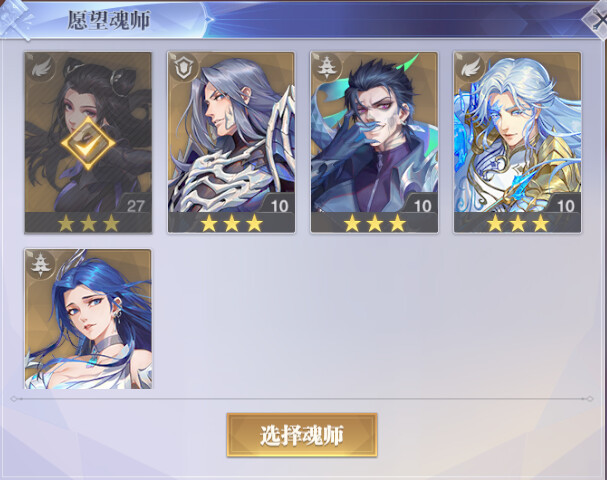Screen dimensions: 607x480
Task: Select the blue-haired woman soul master card
Action: click(x=88, y=319)
